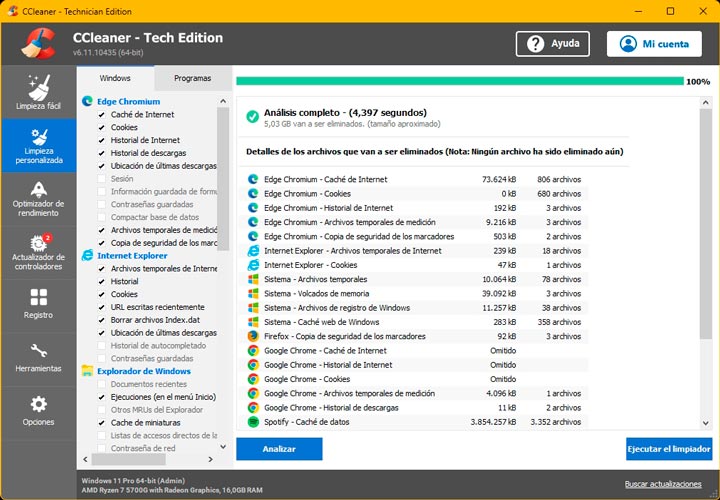The height and width of the screenshot is (500, 720).
Task: Click Windows icon on Volcados de memoria row
Action: pos(253,293)
